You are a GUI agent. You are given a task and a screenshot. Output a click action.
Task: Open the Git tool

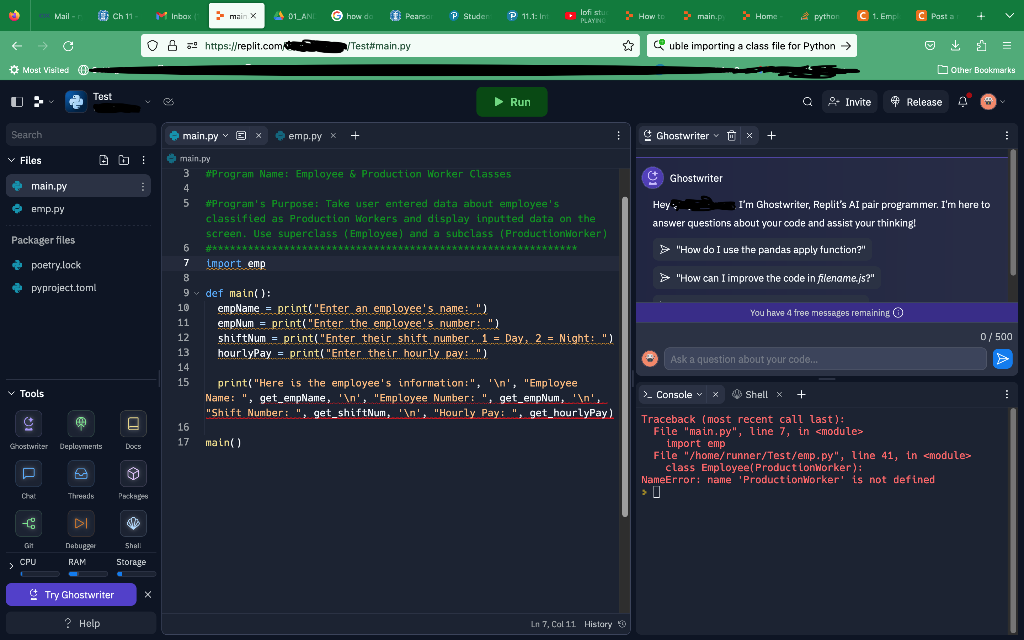tap(28, 523)
